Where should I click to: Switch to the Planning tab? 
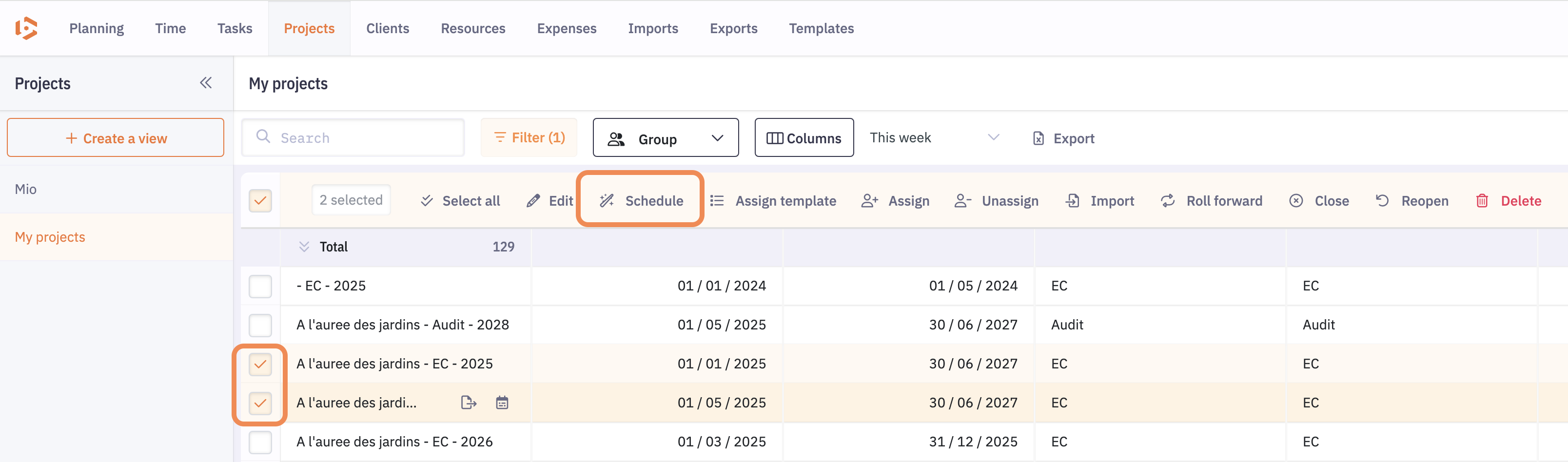pyautogui.click(x=96, y=28)
